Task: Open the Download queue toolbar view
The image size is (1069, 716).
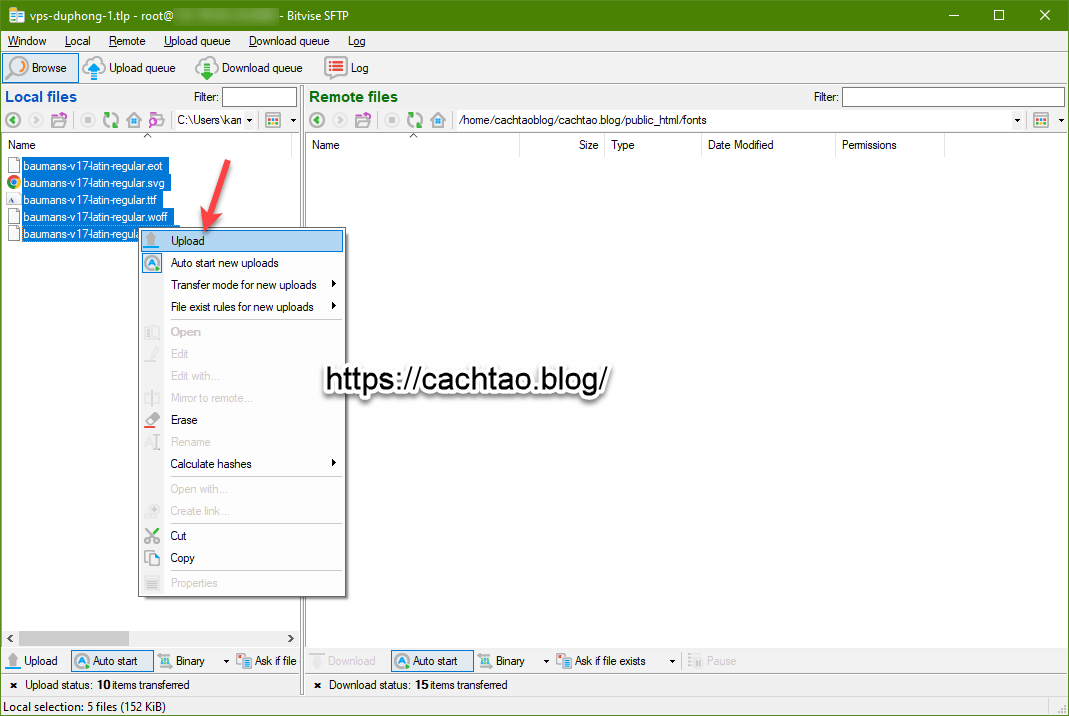Action: (249, 68)
